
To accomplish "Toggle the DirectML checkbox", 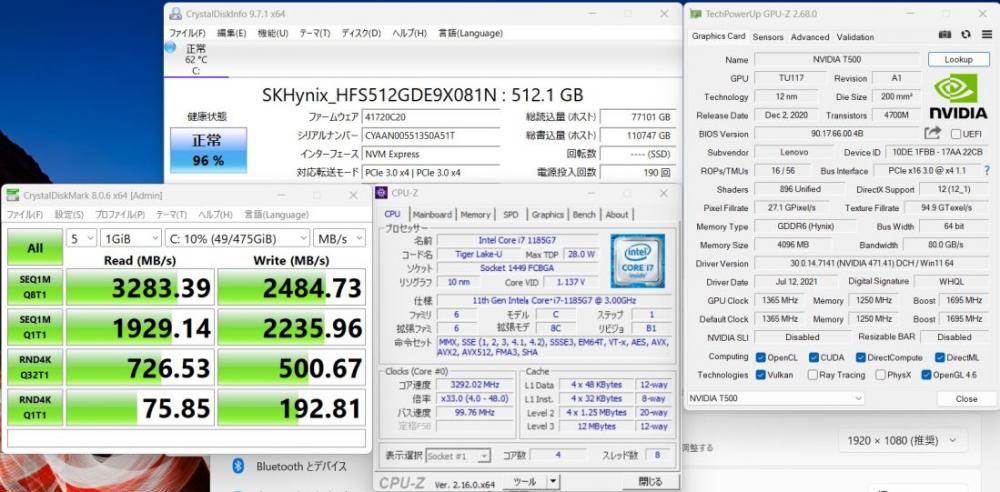I will 939,357.
